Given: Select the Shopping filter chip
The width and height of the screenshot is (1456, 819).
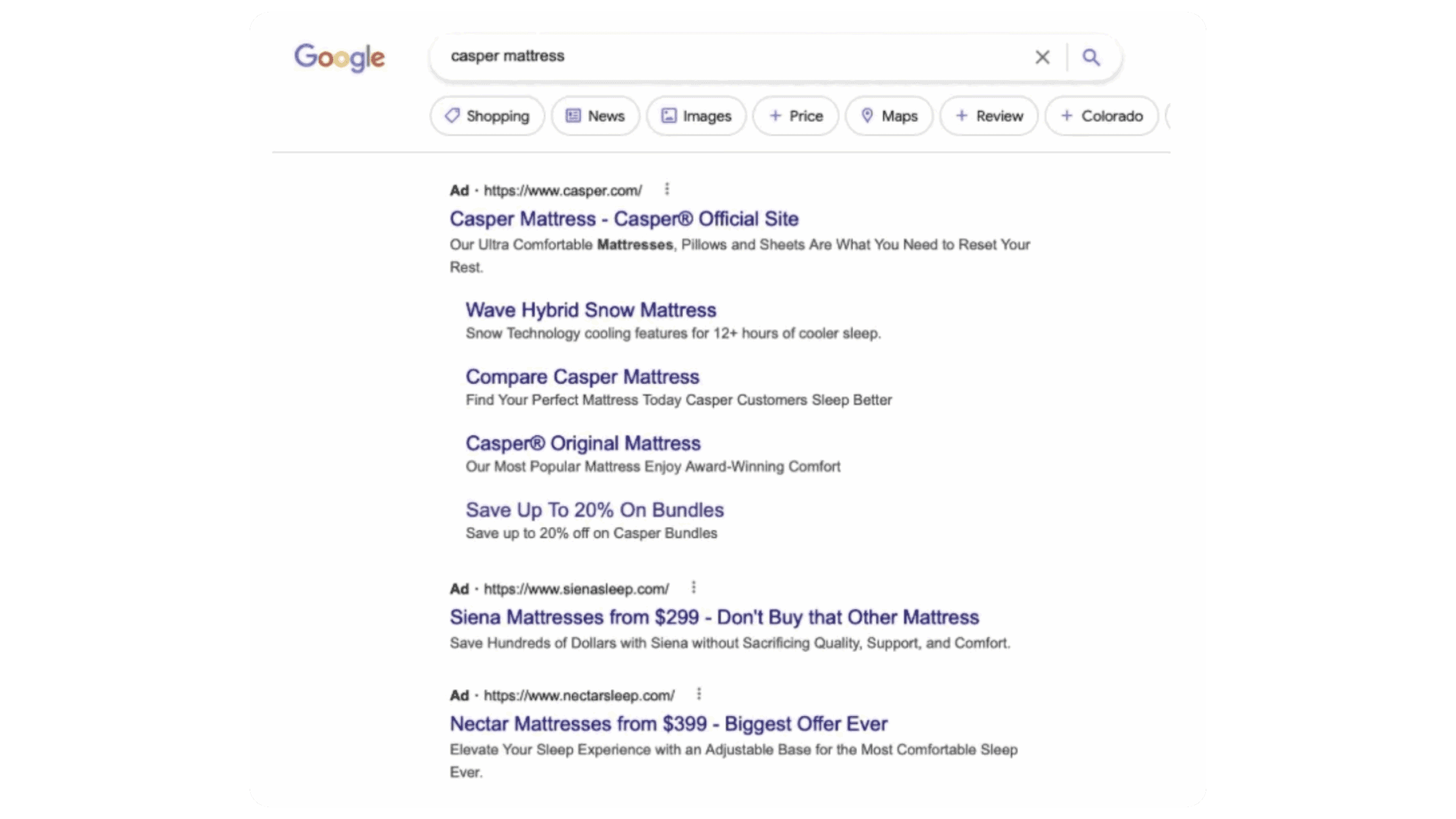Looking at the screenshot, I should (487, 116).
